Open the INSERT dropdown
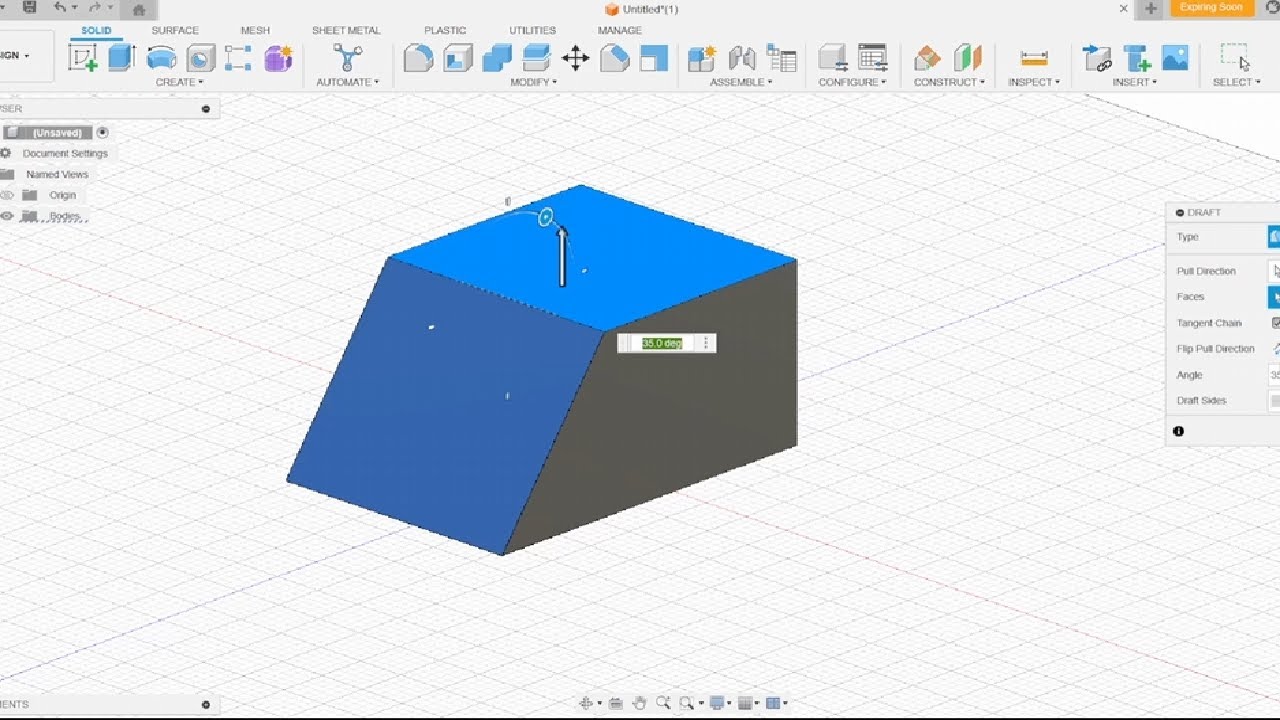Screen dimensions: 1280x720 [x=1134, y=82]
